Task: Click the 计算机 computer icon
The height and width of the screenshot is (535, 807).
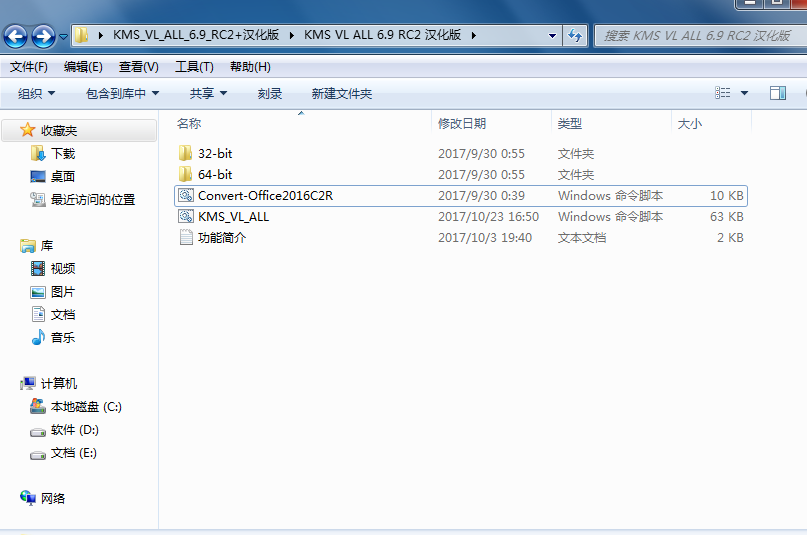Action: (27, 383)
